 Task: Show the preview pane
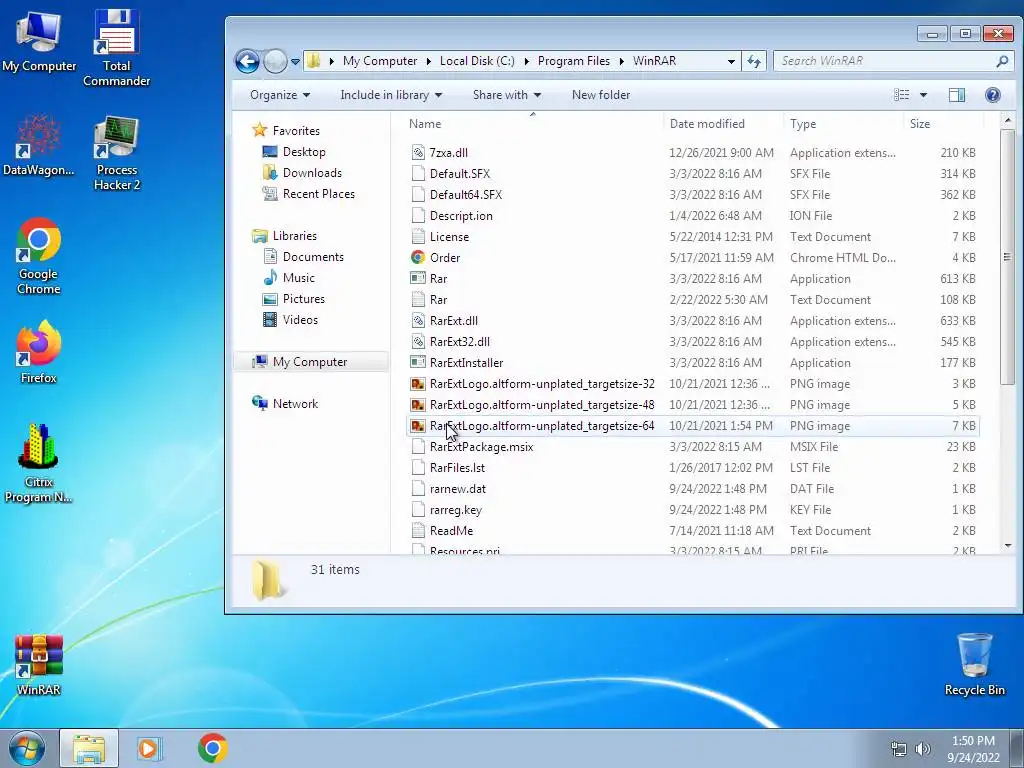(957, 95)
